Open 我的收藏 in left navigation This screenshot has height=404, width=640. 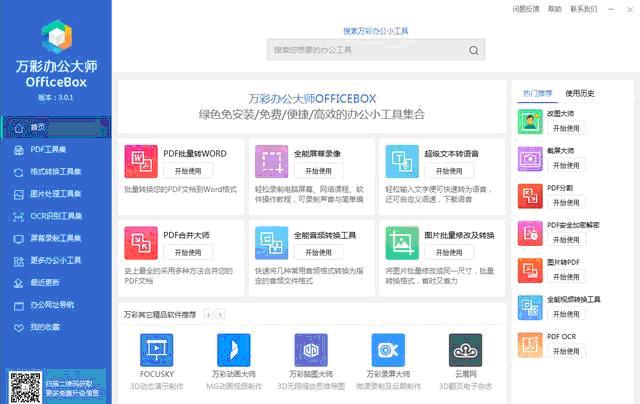tap(56, 327)
